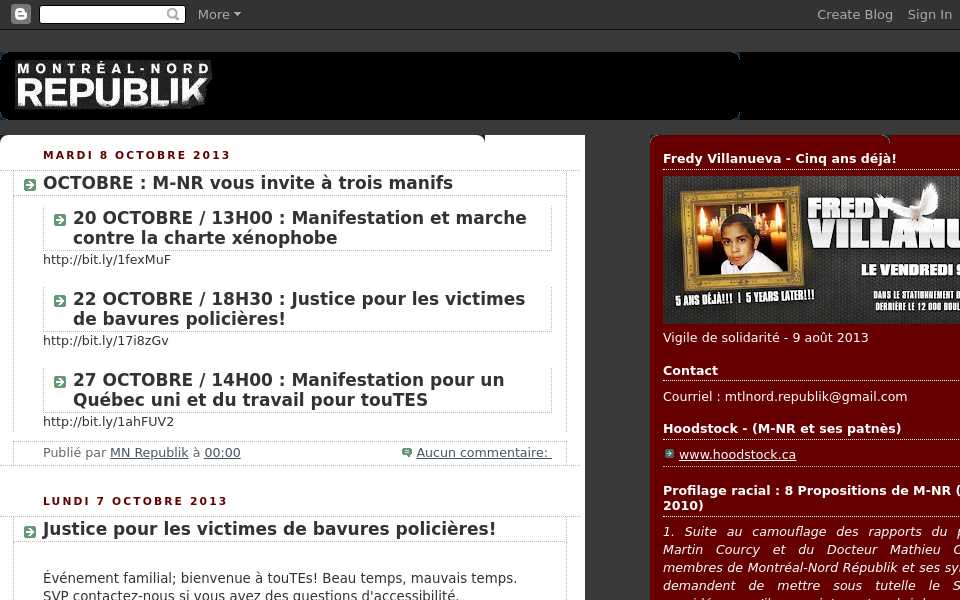Click green arrow beside "OCTOBRE : M-NR vous invite"
Screen dimensions: 960x600
[x=29, y=185]
